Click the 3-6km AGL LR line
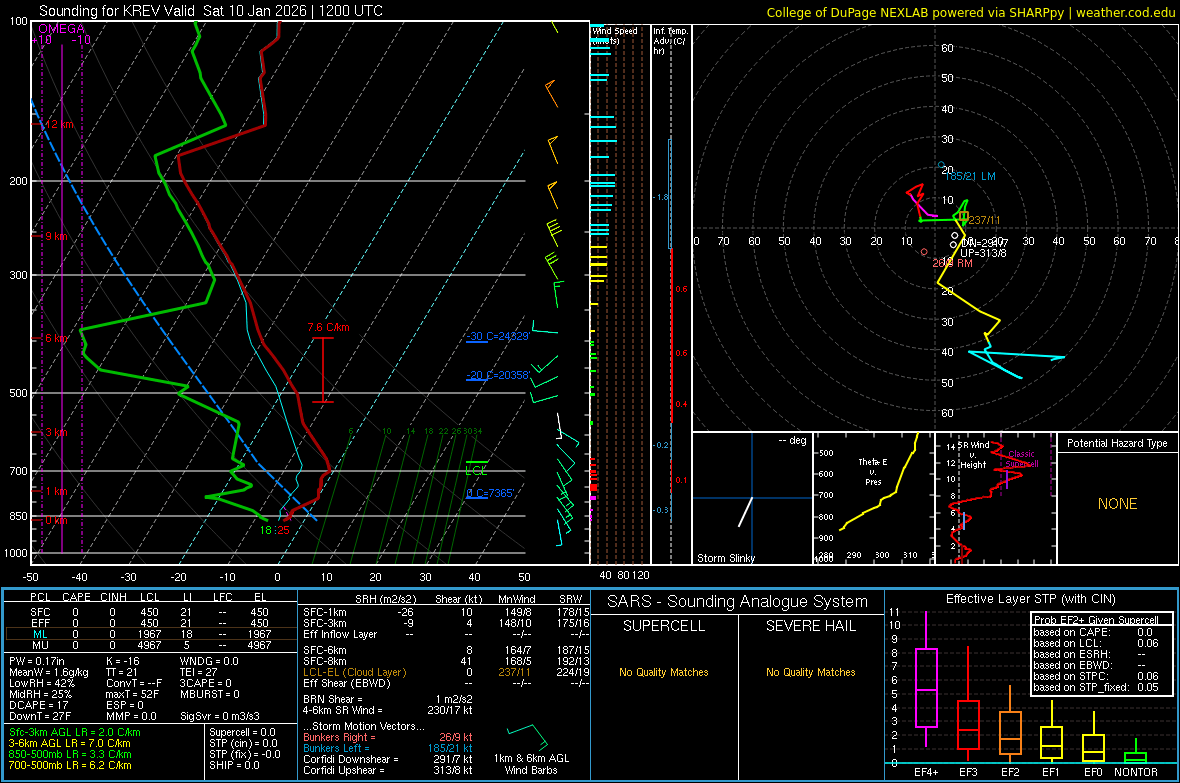1180x783 pixels. [69, 743]
